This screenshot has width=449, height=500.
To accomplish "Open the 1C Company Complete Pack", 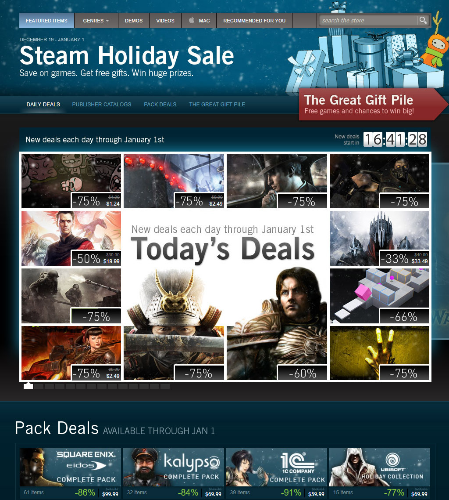I will tap(276, 473).
